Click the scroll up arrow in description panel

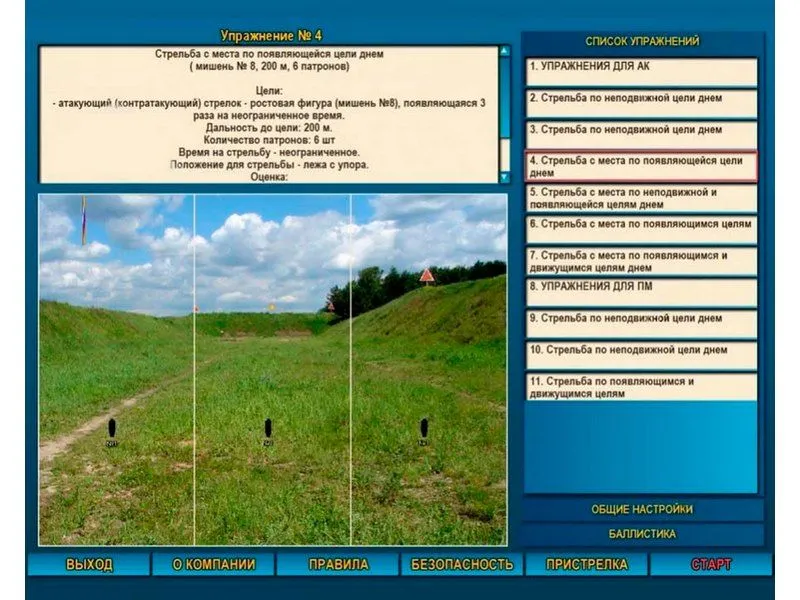click(504, 51)
